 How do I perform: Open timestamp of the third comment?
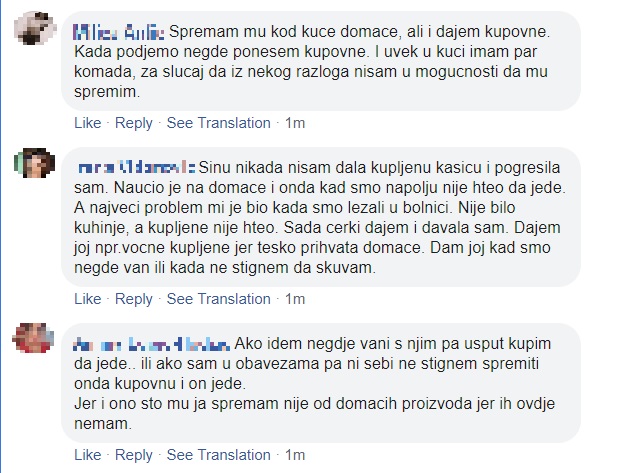click(x=295, y=454)
